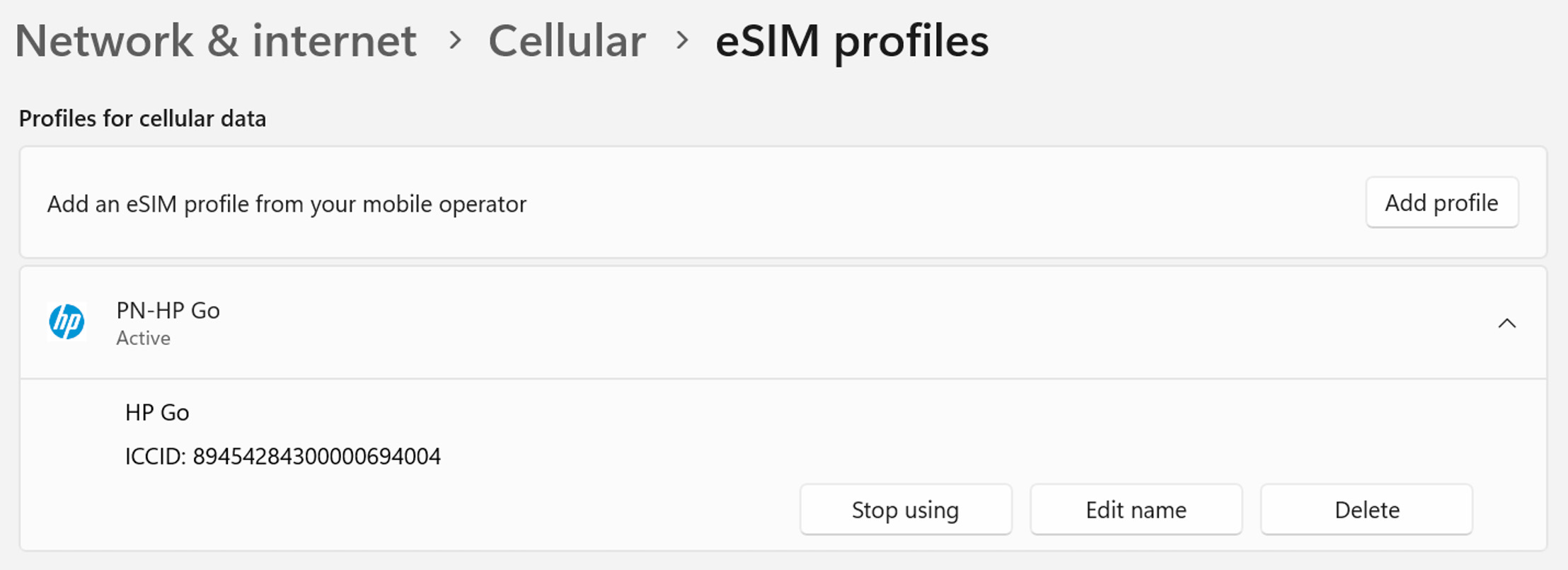Click Stop using for HP Go profile
The image size is (1568, 570).
[x=905, y=510]
